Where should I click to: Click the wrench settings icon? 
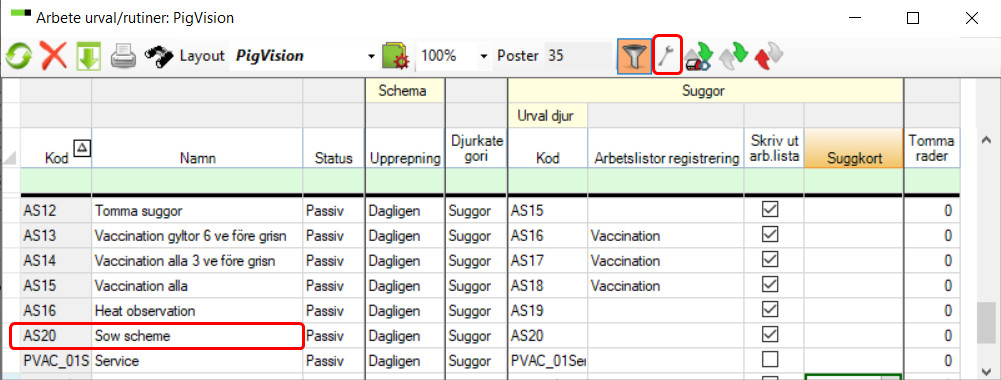click(x=668, y=56)
